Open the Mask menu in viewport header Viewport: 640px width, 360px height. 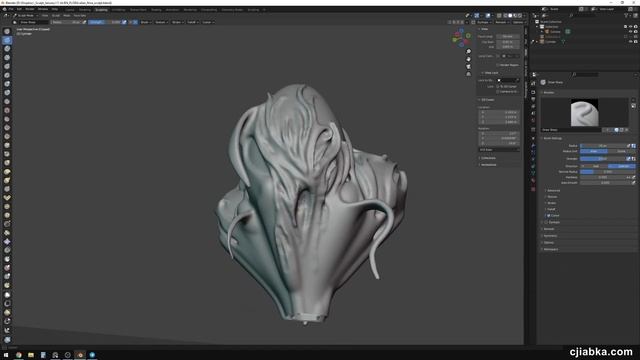pyautogui.click(x=67, y=16)
